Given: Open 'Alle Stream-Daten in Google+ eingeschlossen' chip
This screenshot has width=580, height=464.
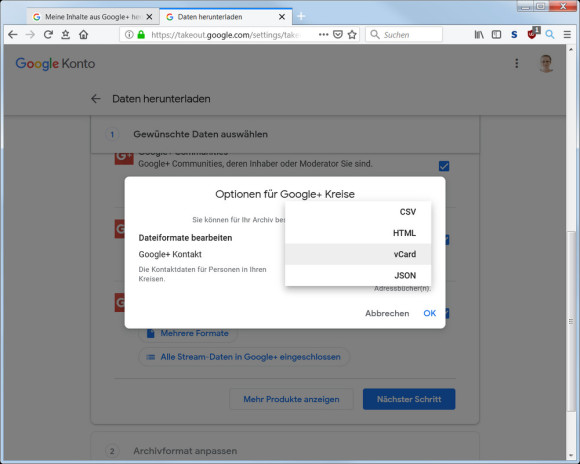Looking at the screenshot, I should 244,357.
